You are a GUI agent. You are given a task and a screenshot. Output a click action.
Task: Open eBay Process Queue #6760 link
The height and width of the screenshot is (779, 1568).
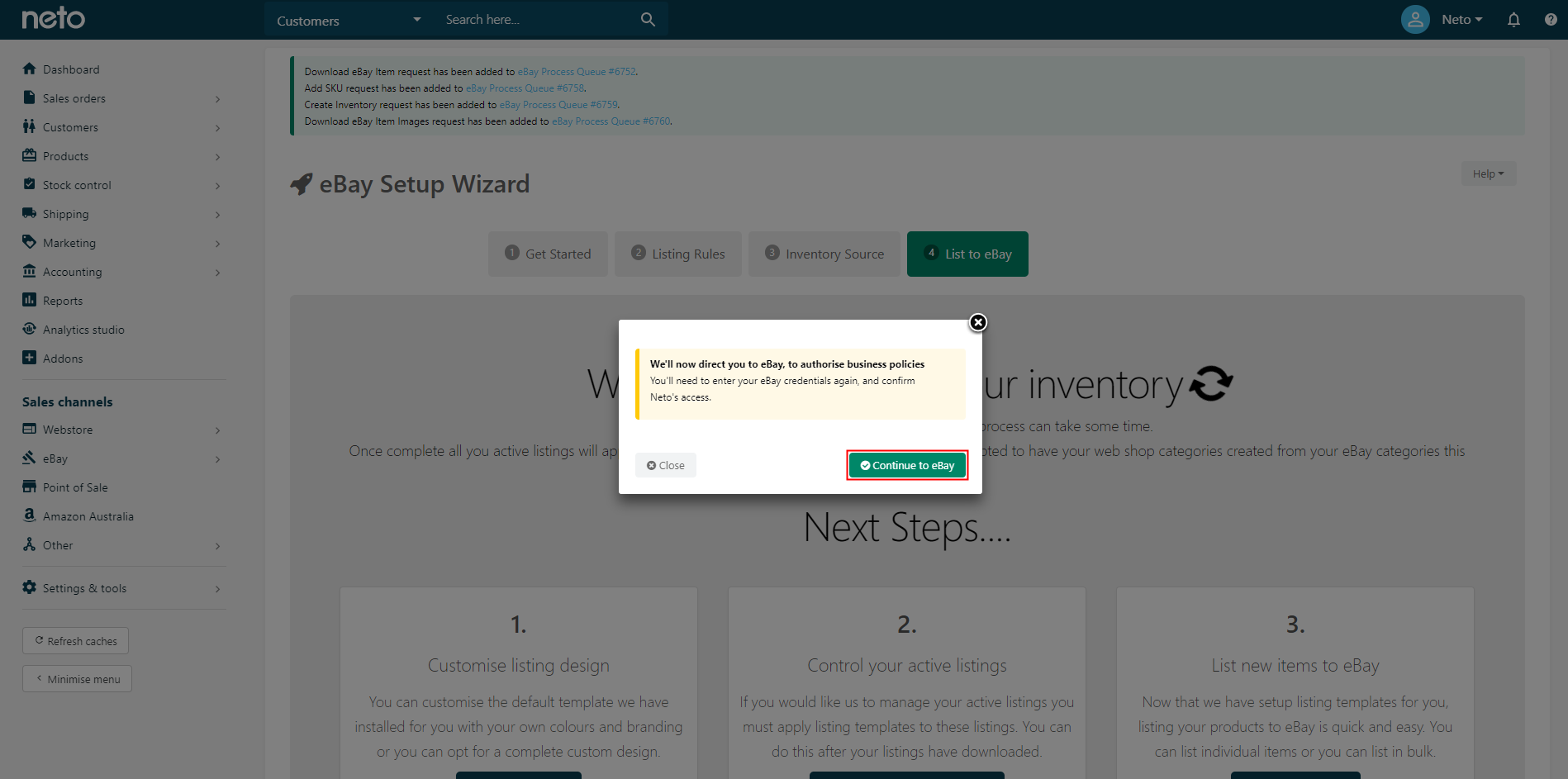611,121
